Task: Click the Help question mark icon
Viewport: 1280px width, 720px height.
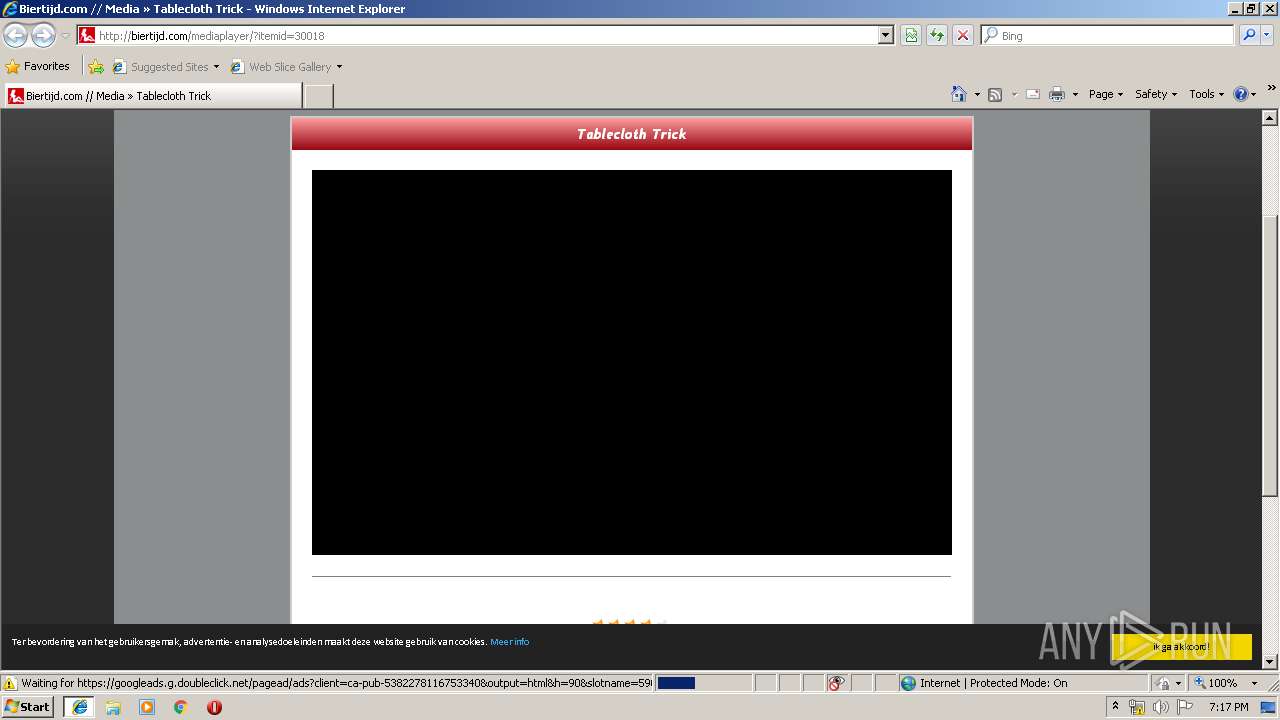Action: click(1241, 94)
